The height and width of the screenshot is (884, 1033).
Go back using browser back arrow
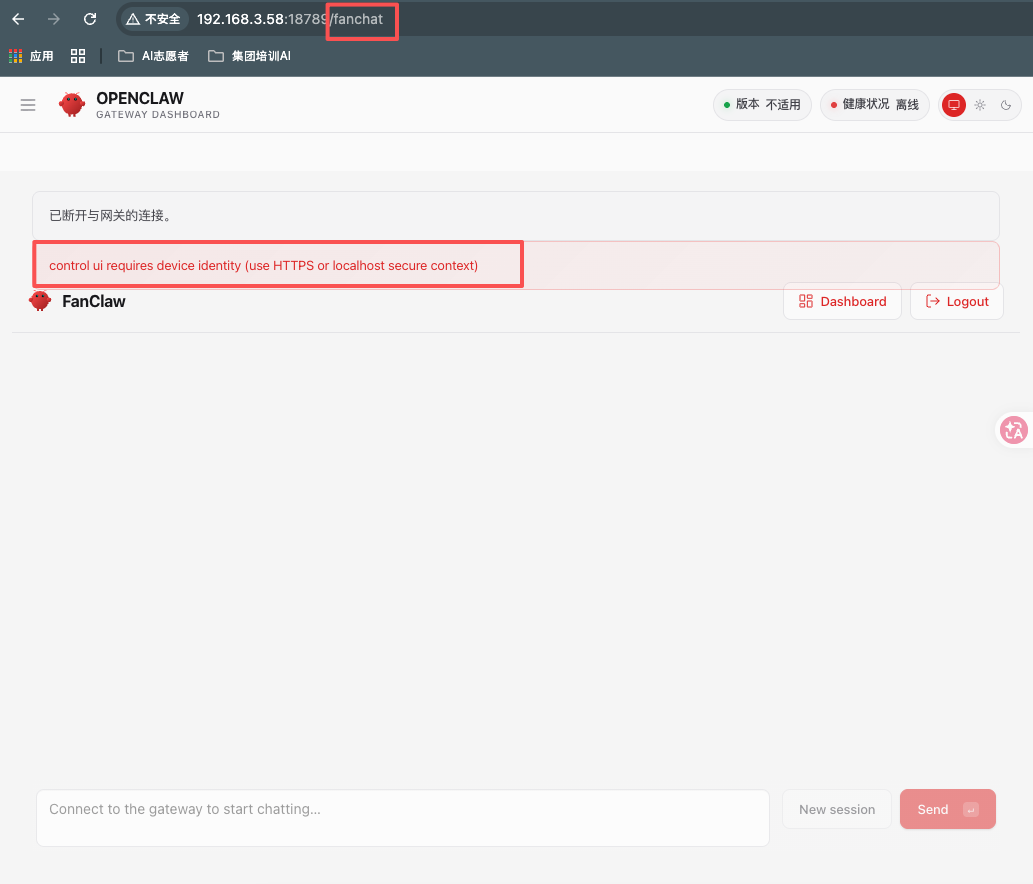pos(18,19)
